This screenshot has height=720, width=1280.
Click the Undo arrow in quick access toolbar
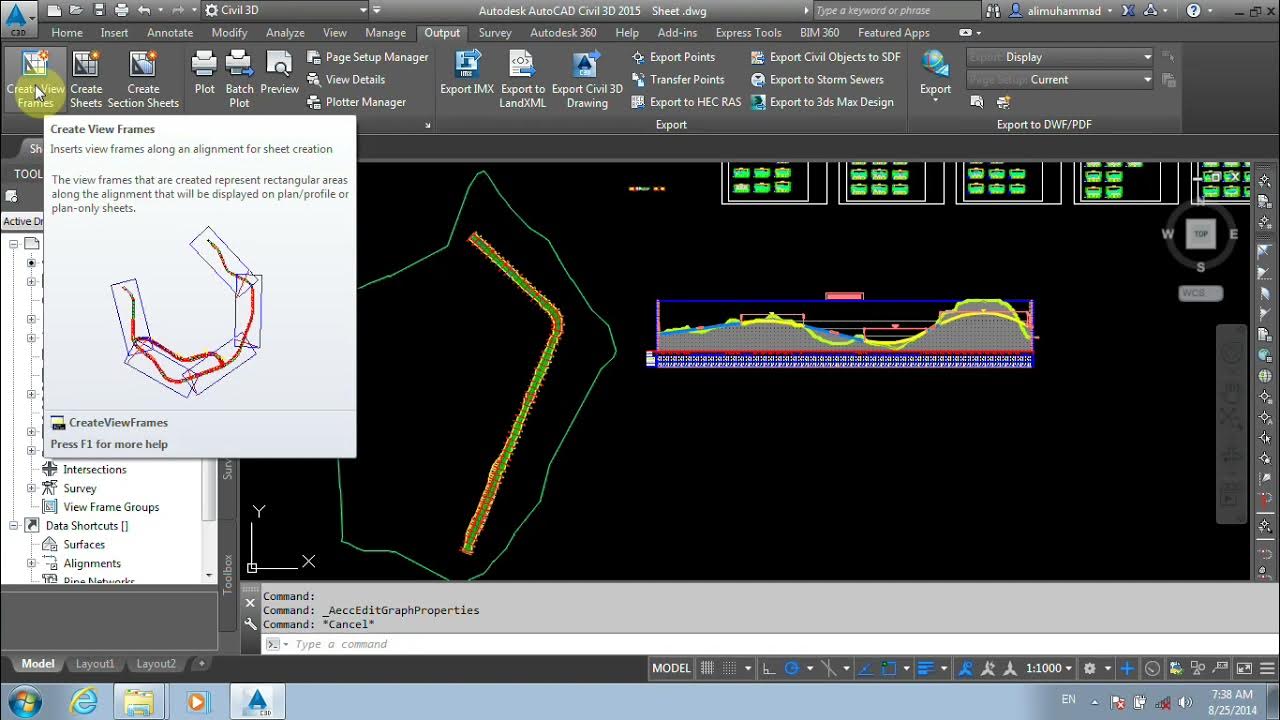pos(144,11)
